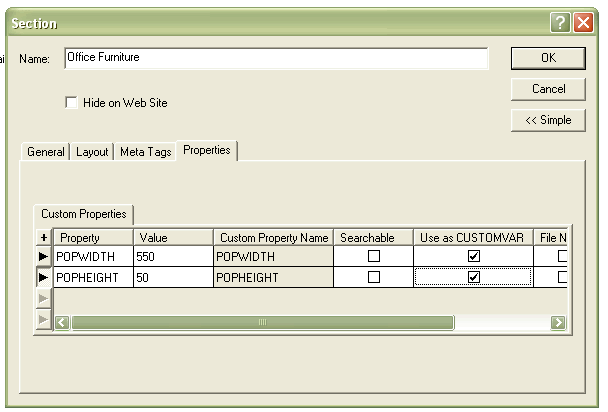Uncheck Use as CUSTOMVAR for POPWIDTH
608x412 pixels.
[x=474, y=257]
